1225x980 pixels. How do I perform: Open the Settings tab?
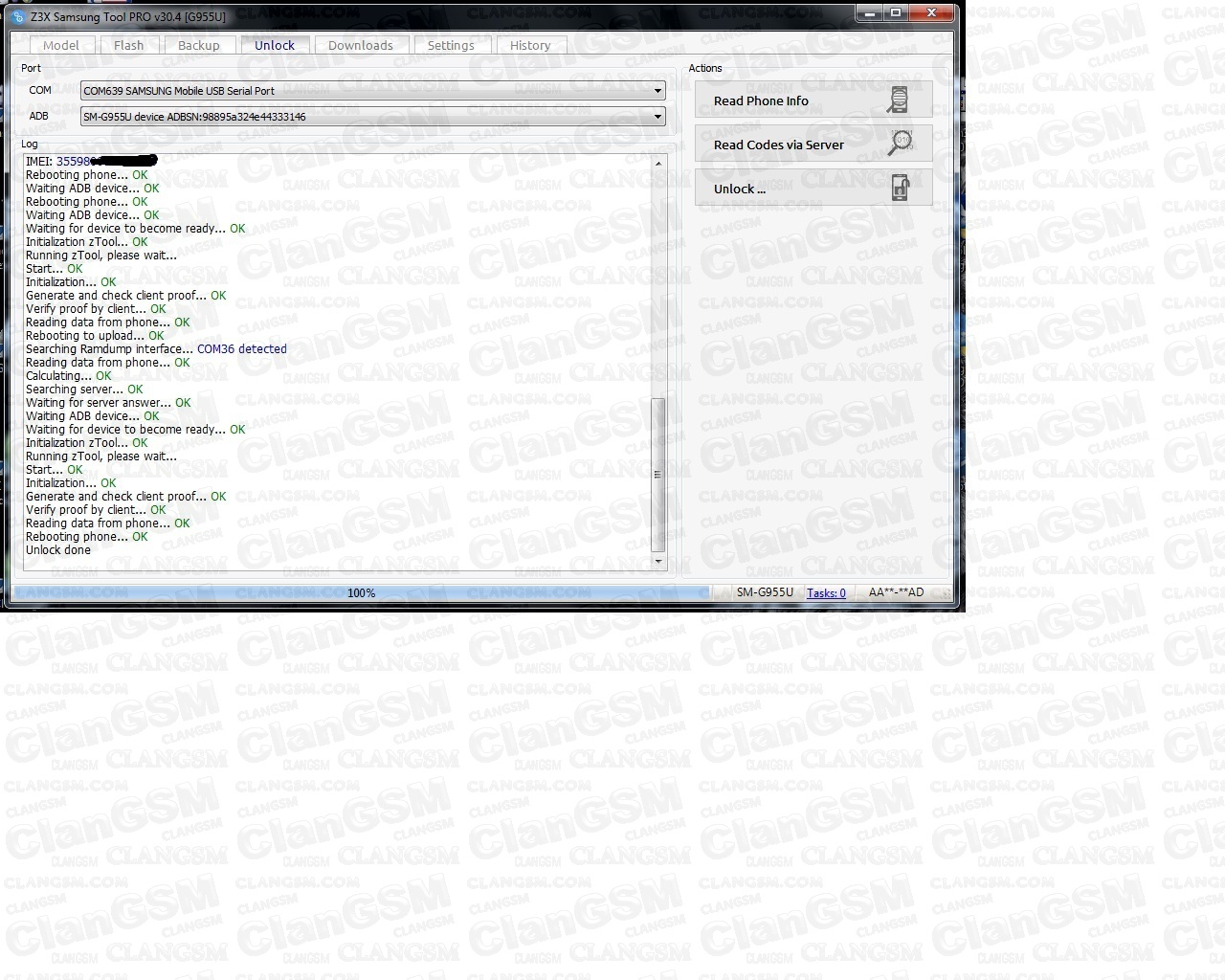coord(451,45)
